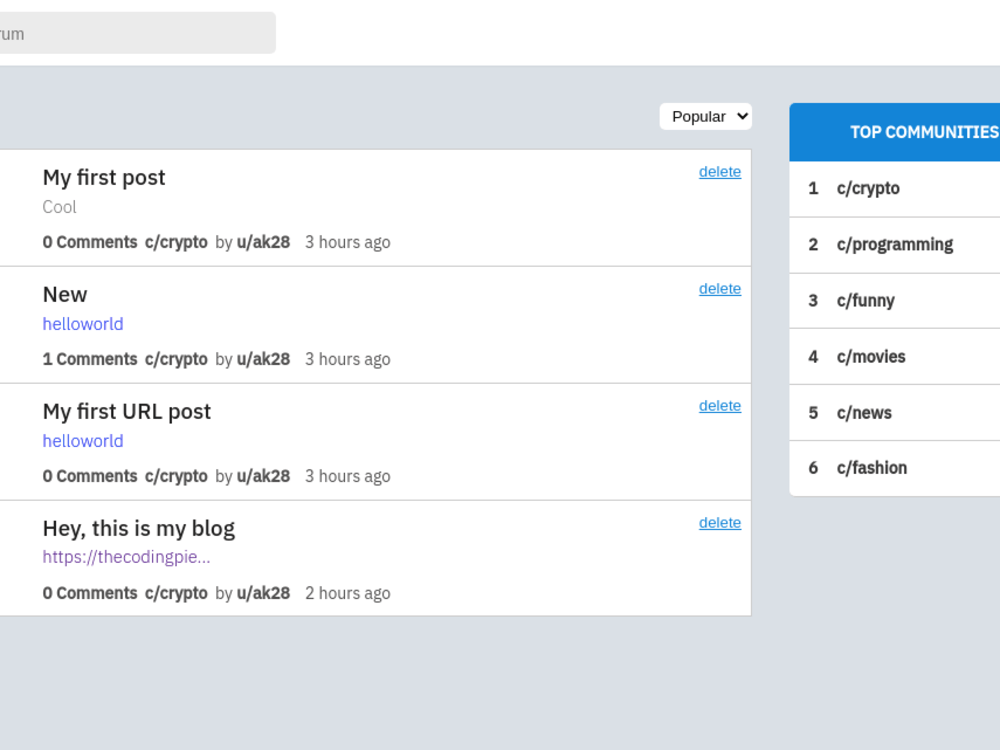The height and width of the screenshot is (750, 1000).
Task: Click the Top Communities header
Action: 924,132
